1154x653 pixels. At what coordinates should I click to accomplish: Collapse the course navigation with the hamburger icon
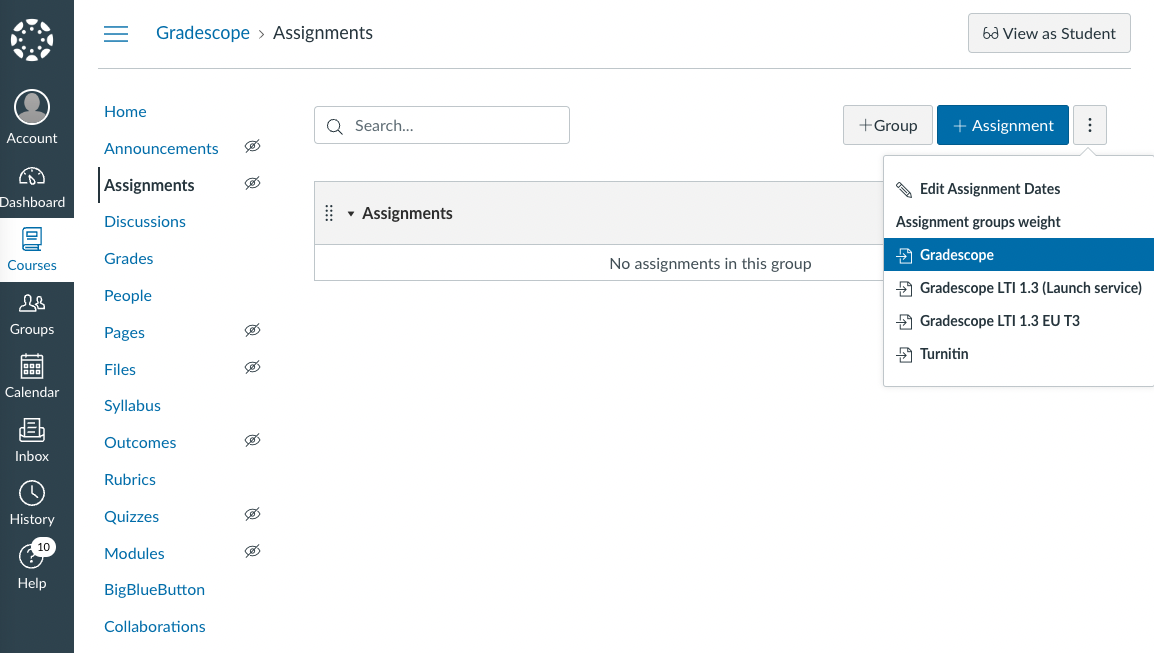(115, 33)
